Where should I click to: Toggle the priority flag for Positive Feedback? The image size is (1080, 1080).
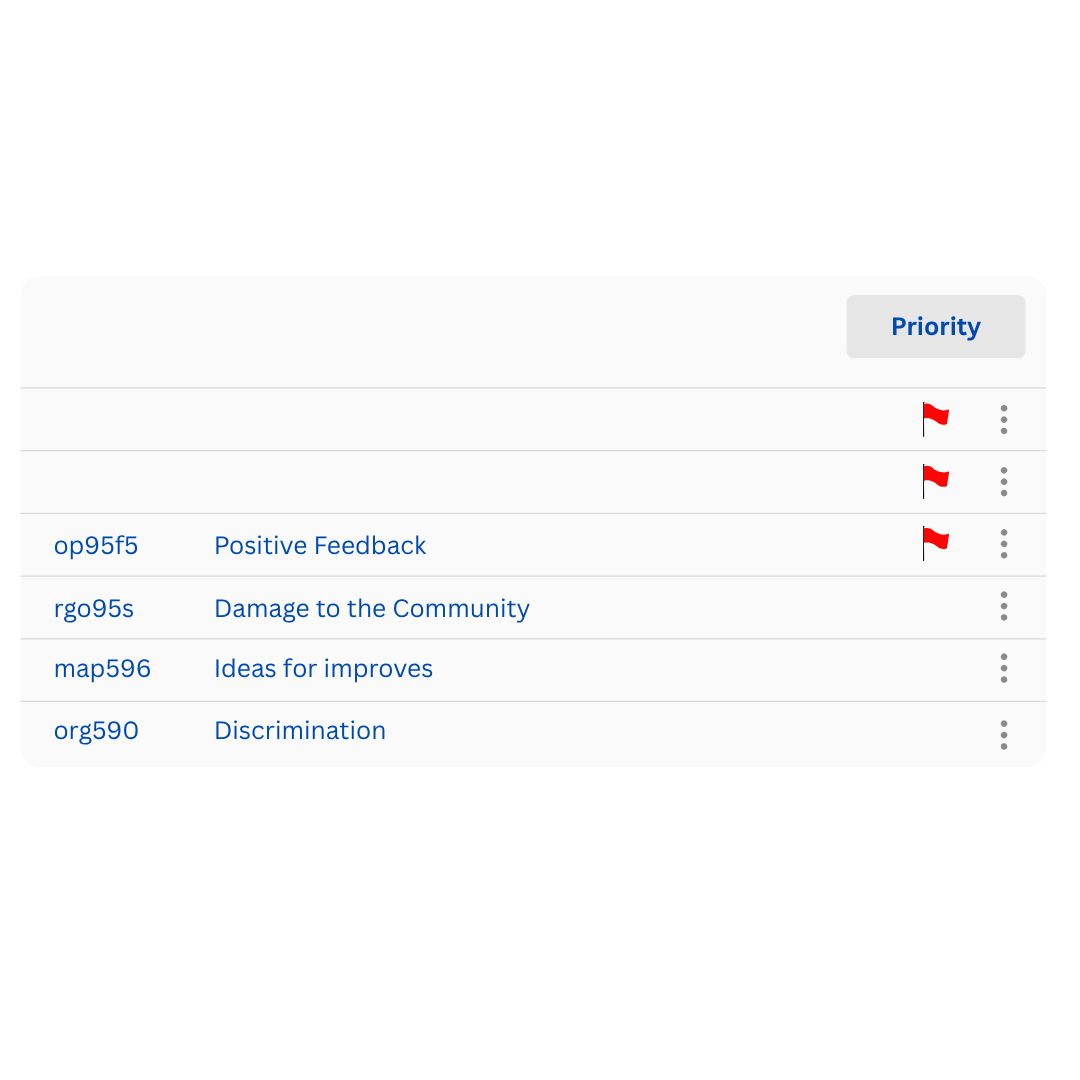935,543
